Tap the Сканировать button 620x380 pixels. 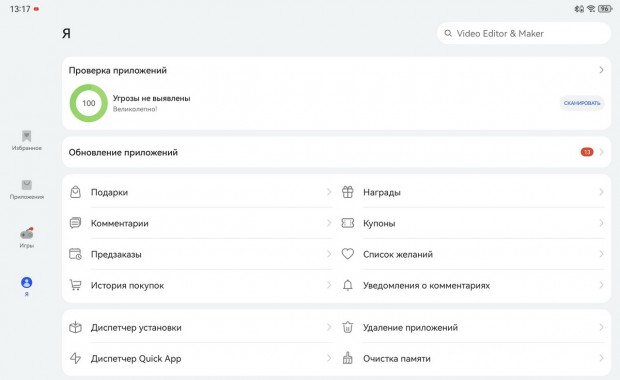[582, 103]
